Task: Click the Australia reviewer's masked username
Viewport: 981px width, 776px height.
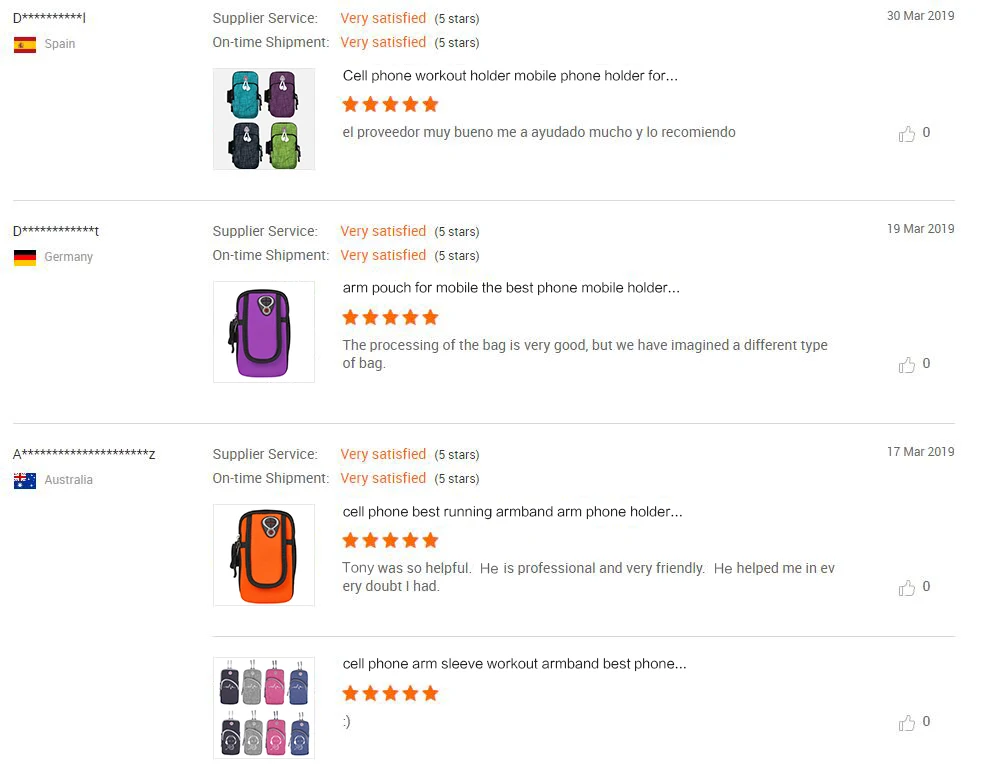Action: (84, 454)
